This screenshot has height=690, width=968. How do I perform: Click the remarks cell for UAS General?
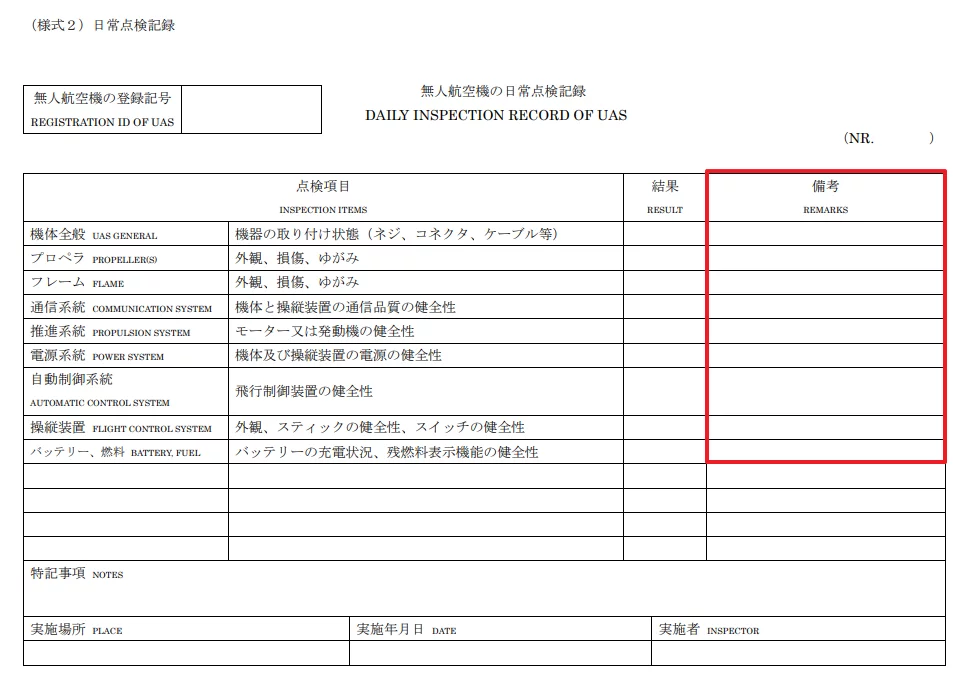825,234
